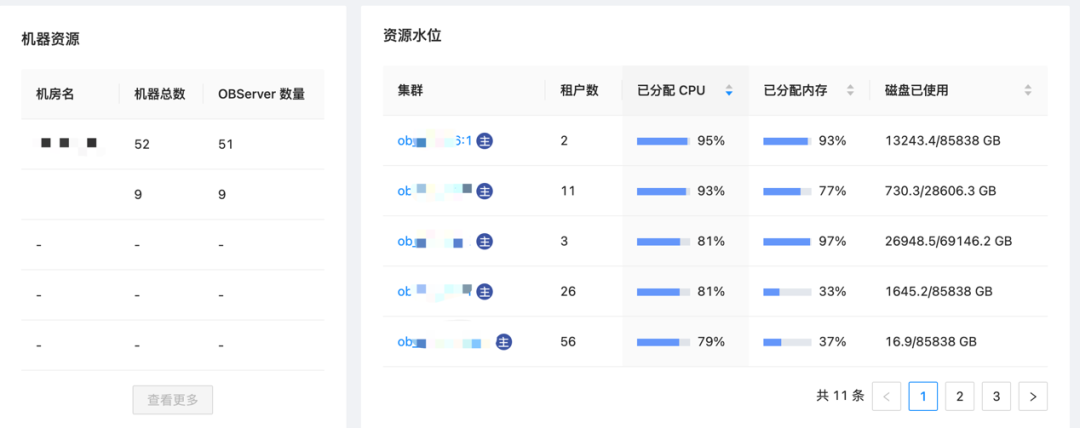The width and height of the screenshot is (1080, 428).
Task: Click the primary badge icon in the 56-tenant cluster row
Action: point(504,342)
